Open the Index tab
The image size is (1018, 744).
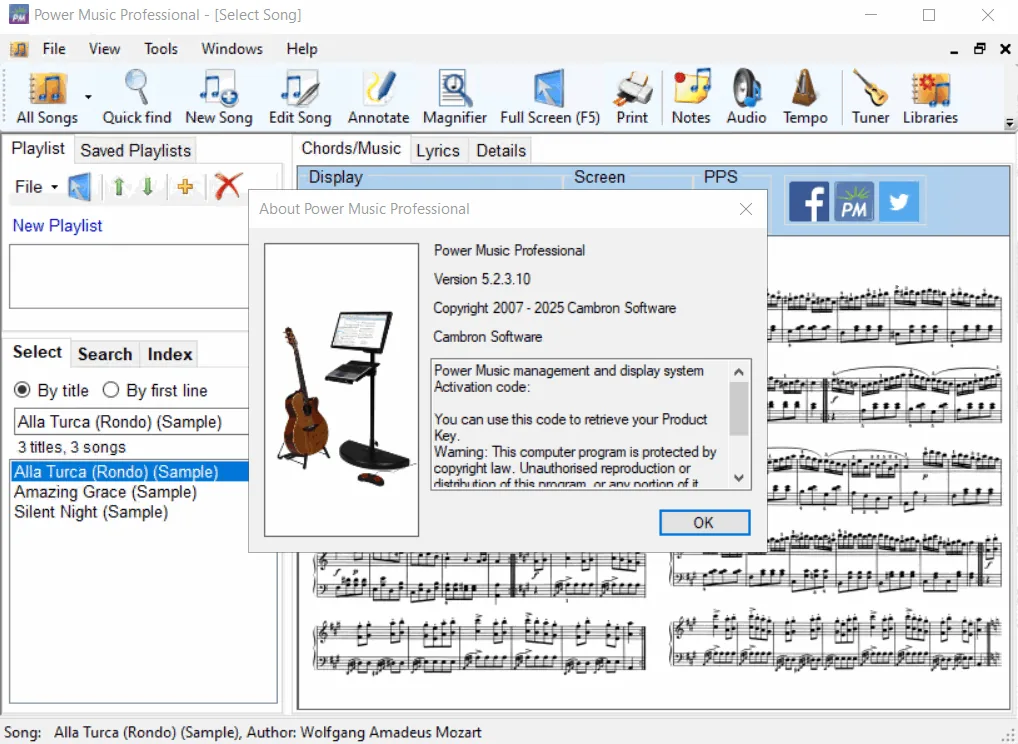point(169,354)
